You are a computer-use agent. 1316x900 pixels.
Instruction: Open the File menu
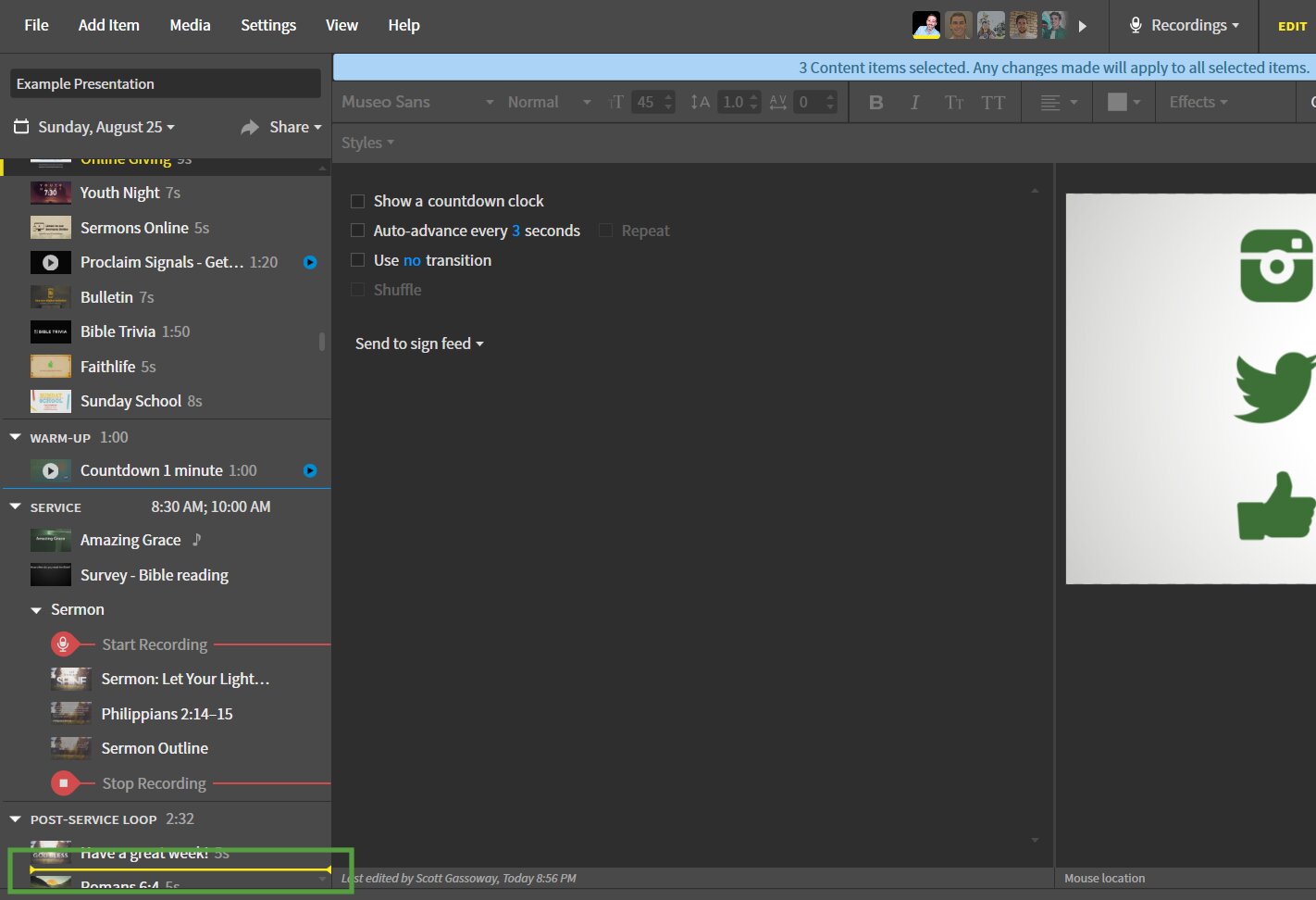click(36, 25)
